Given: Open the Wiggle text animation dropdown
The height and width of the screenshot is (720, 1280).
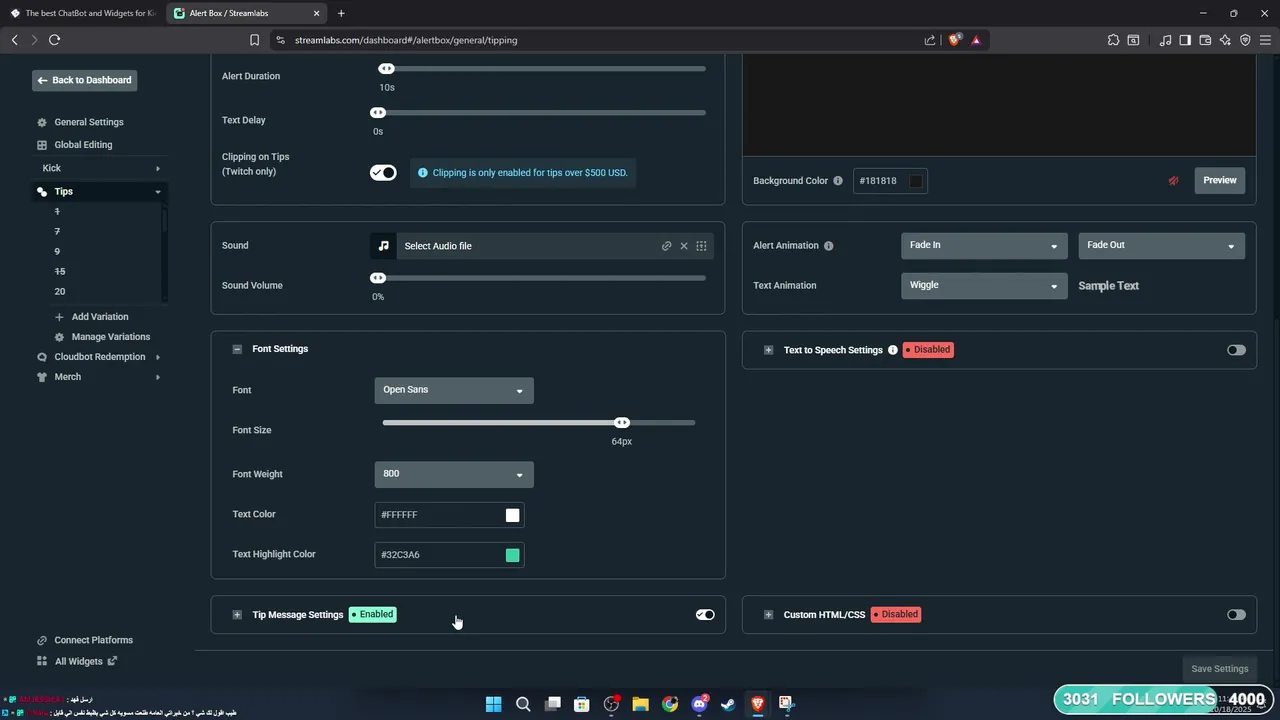Looking at the screenshot, I should [984, 286].
